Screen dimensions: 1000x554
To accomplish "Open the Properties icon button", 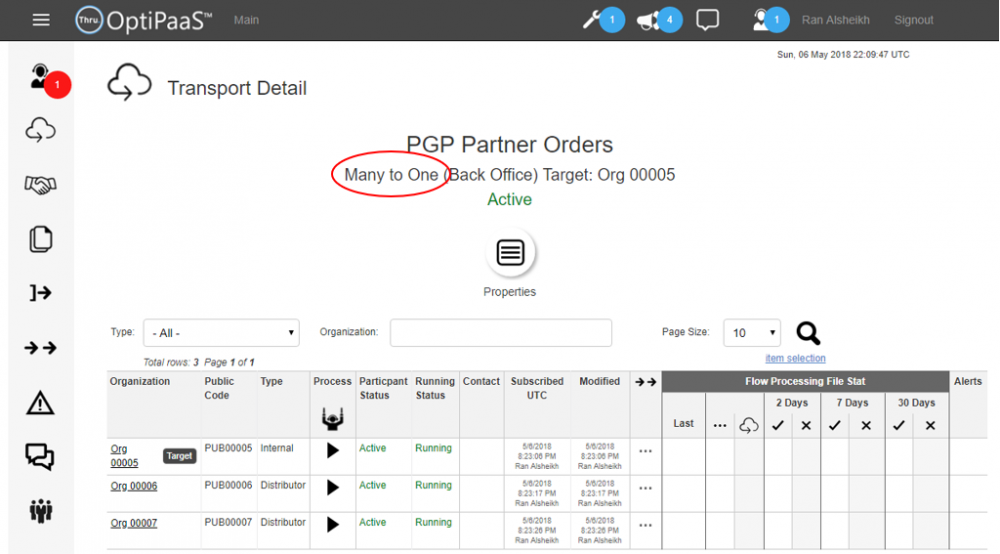I will pos(510,253).
